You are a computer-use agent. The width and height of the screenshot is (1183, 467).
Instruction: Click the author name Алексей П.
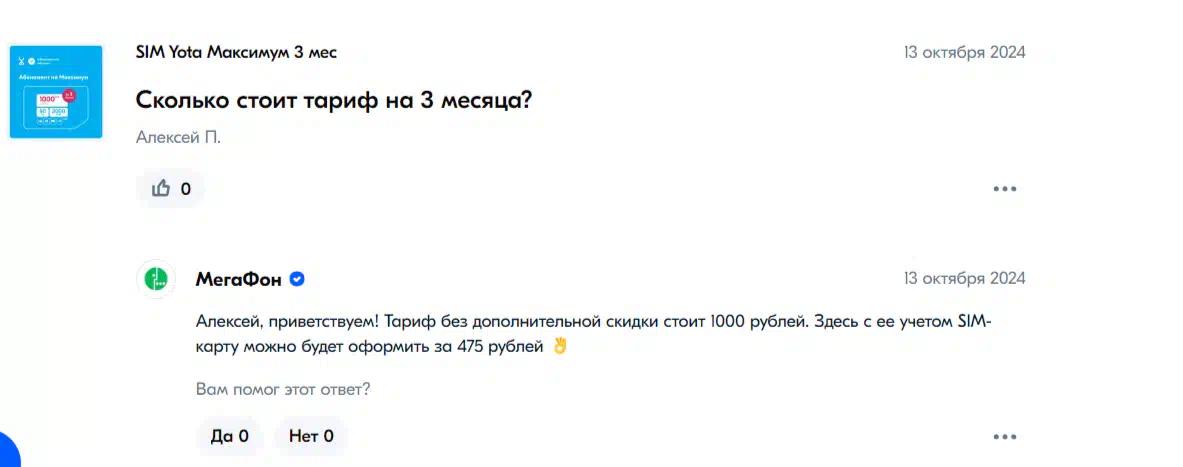coord(178,138)
